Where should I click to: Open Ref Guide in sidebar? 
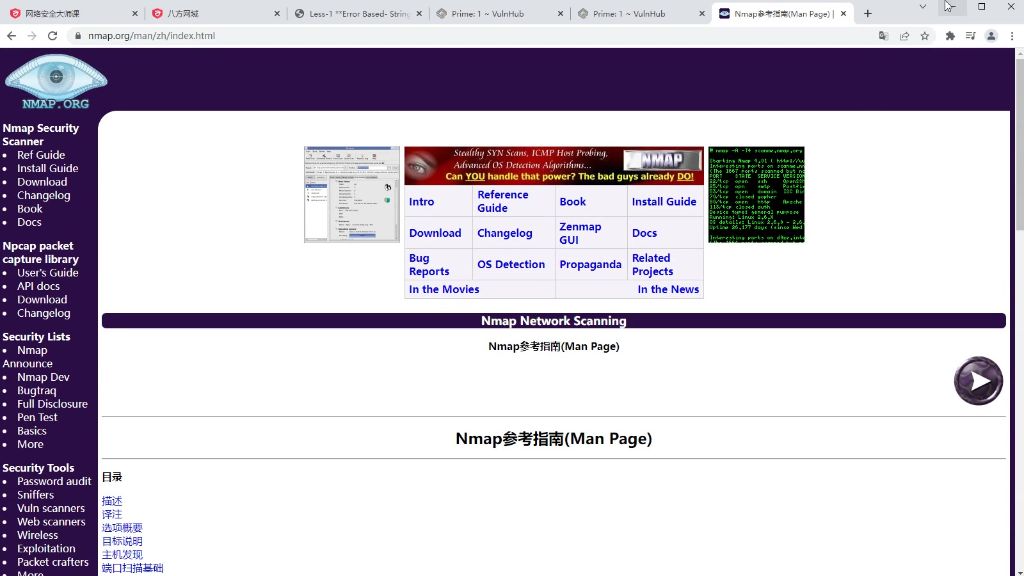click(x=40, y=155)
